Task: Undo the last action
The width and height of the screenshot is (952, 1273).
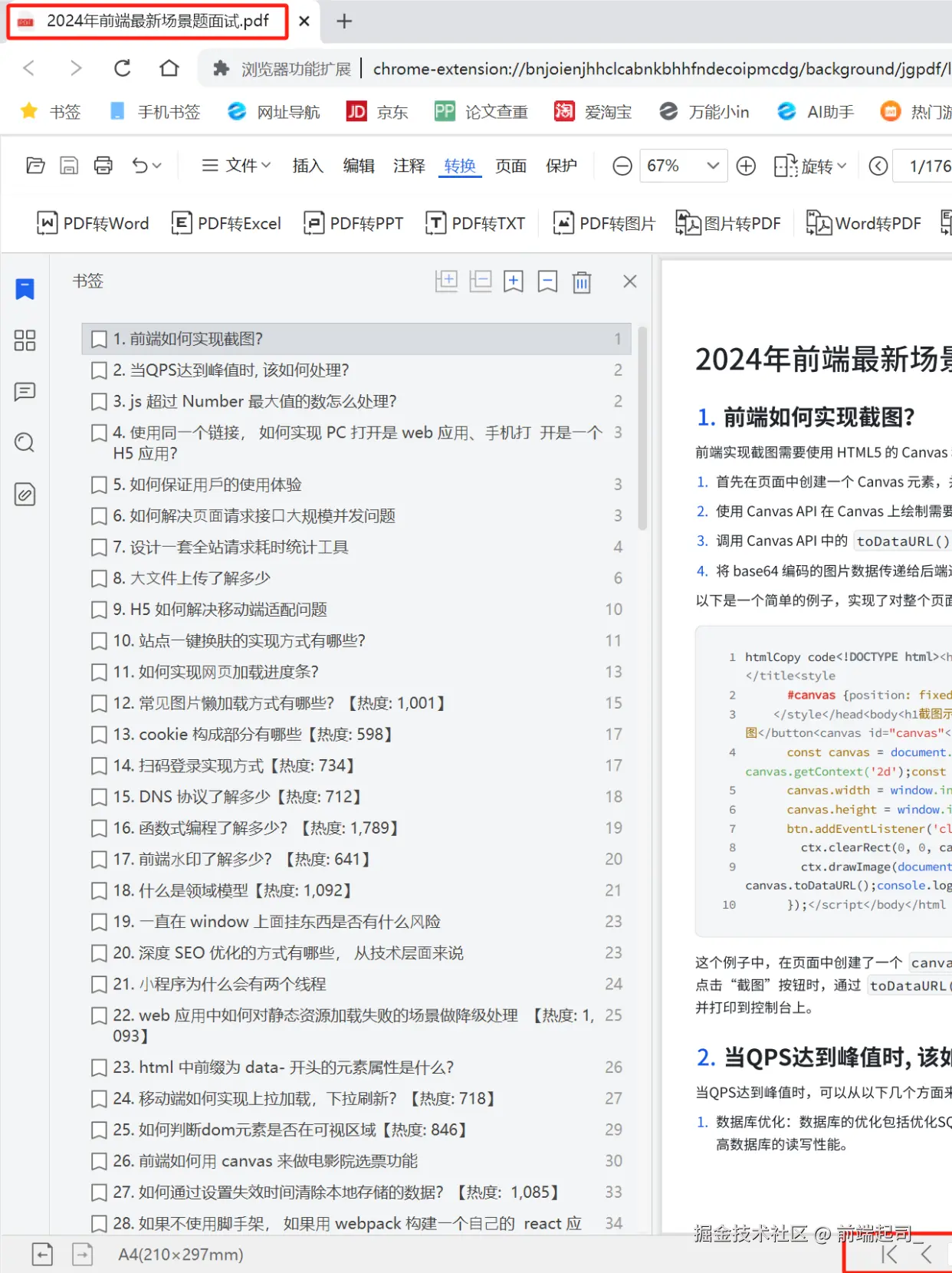Action: (x=140, y=166)
